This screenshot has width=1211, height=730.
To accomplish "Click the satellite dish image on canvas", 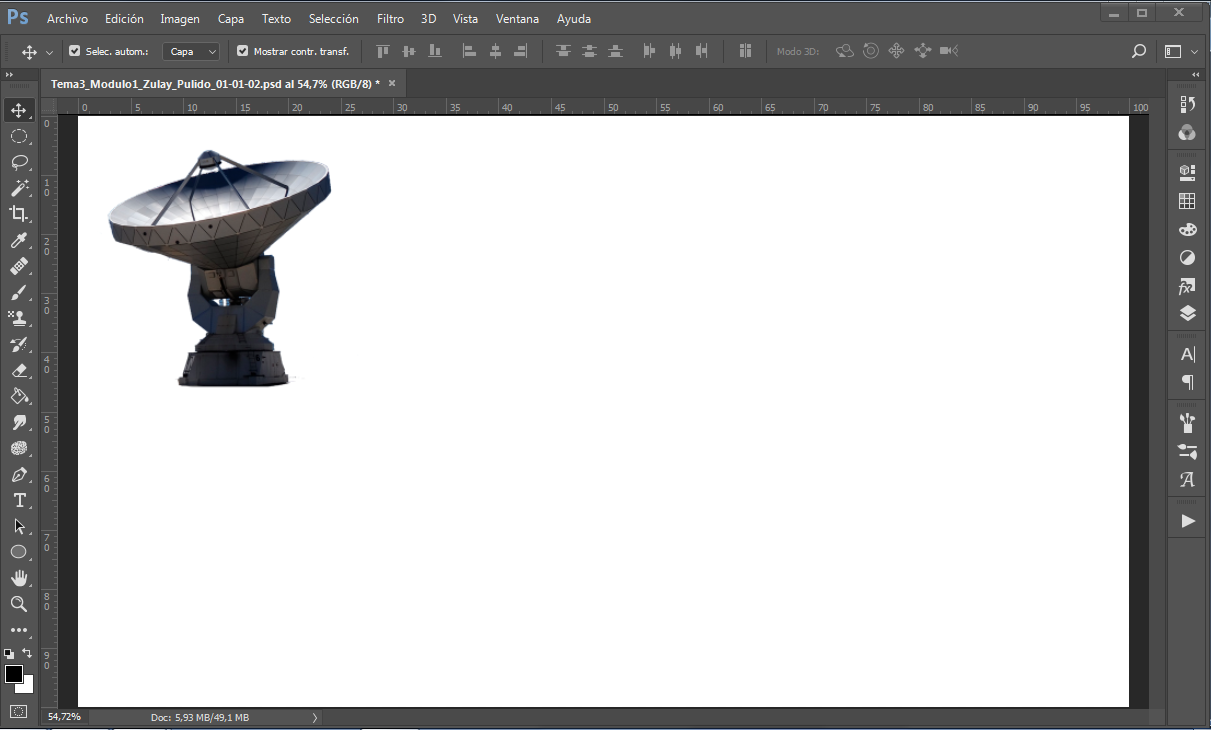I will click(x=219, y=268).
